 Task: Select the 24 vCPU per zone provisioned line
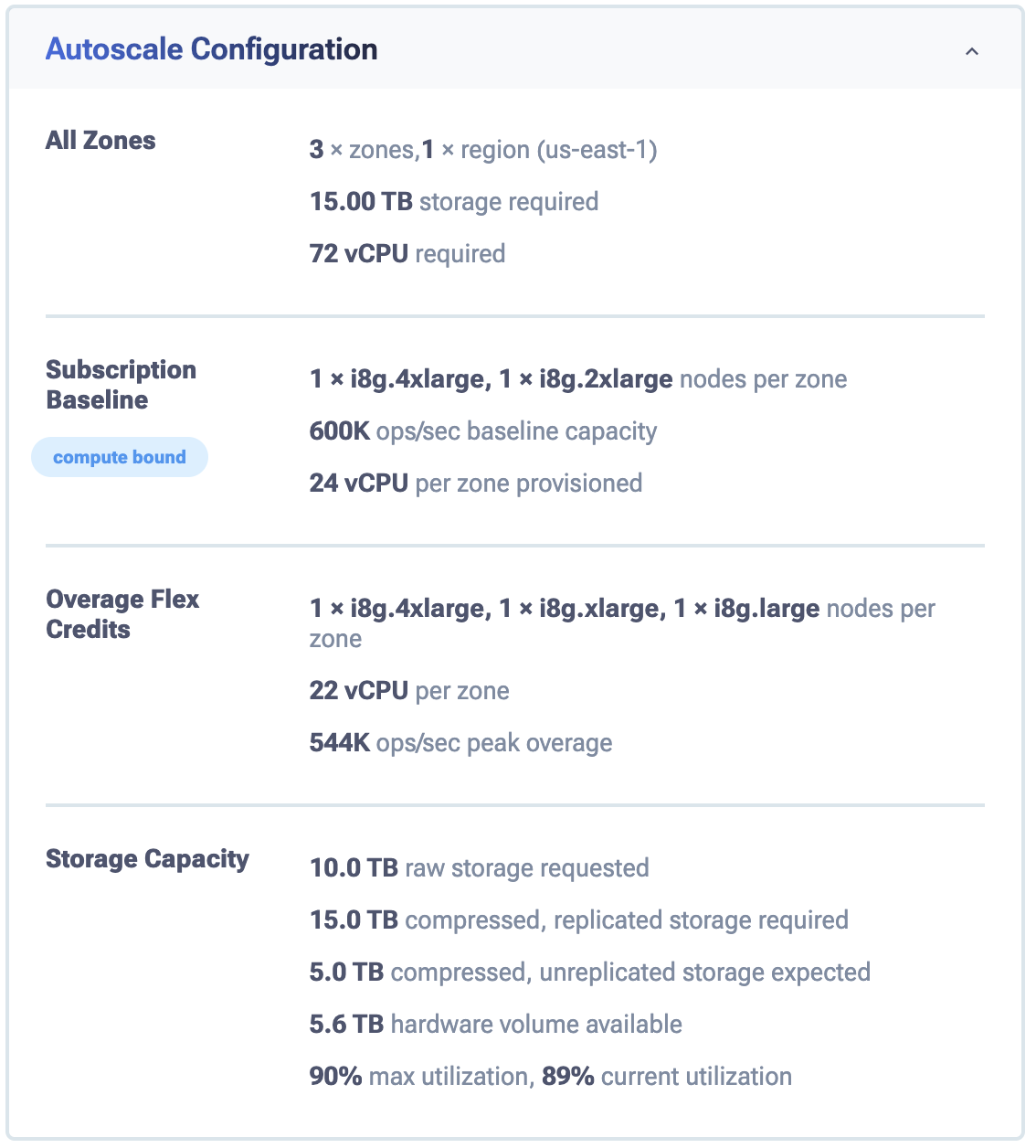[476, 484]
